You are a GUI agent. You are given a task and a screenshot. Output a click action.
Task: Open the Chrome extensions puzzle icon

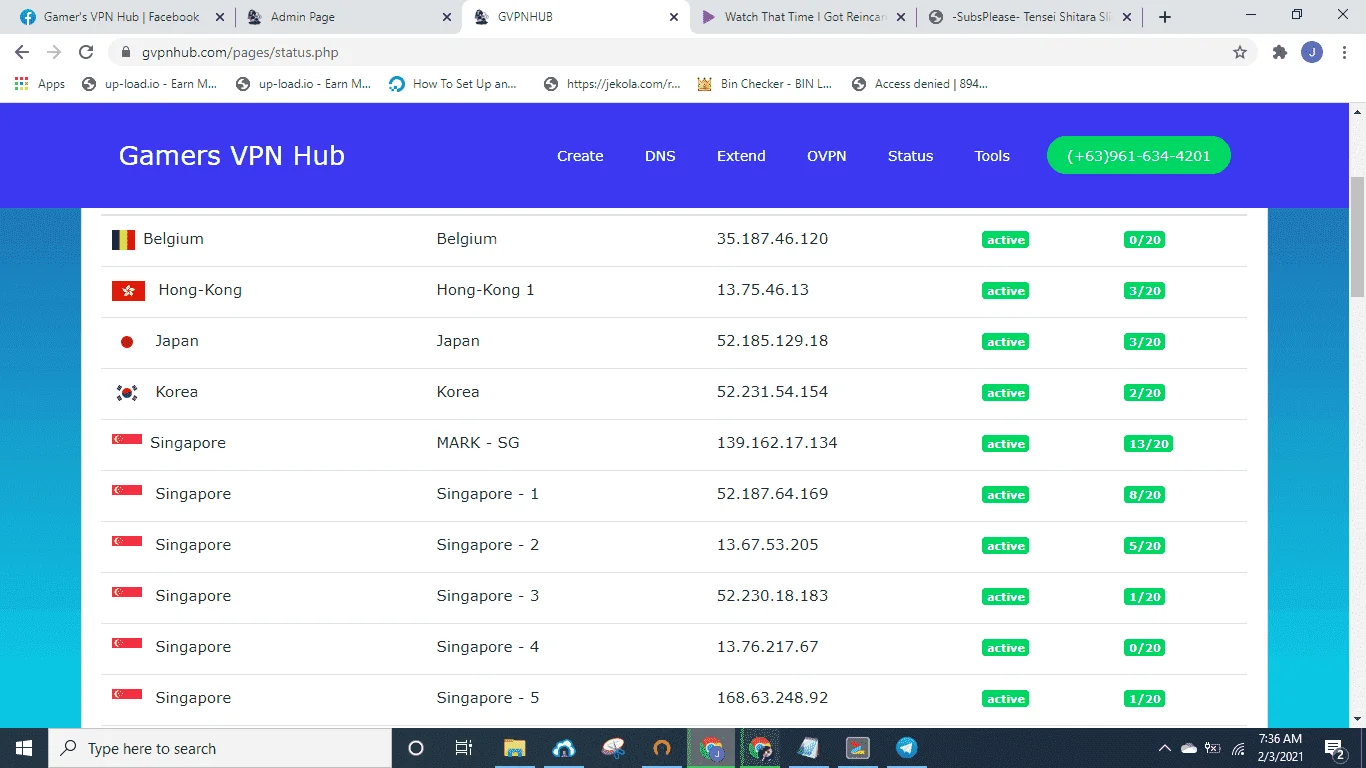[x=1279, y=52]
